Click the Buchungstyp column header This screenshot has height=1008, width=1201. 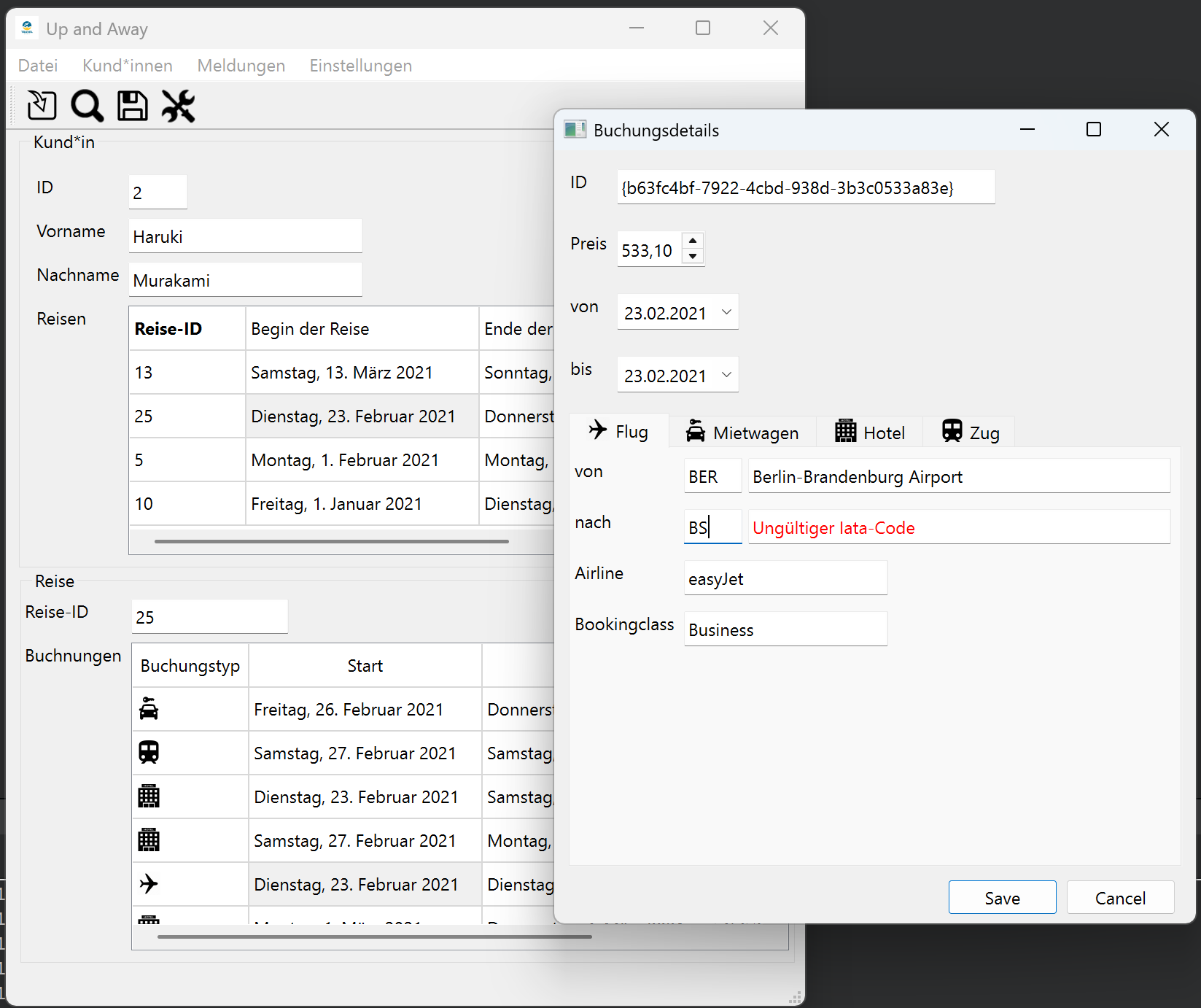pyautogui.click(x=190, y=665)
